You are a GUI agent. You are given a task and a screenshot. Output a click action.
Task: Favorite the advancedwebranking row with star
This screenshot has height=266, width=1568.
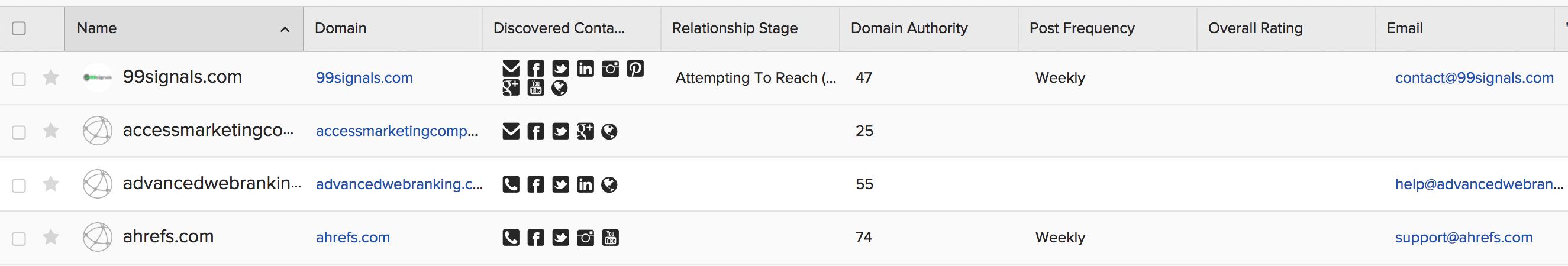[x=51, y=184]
